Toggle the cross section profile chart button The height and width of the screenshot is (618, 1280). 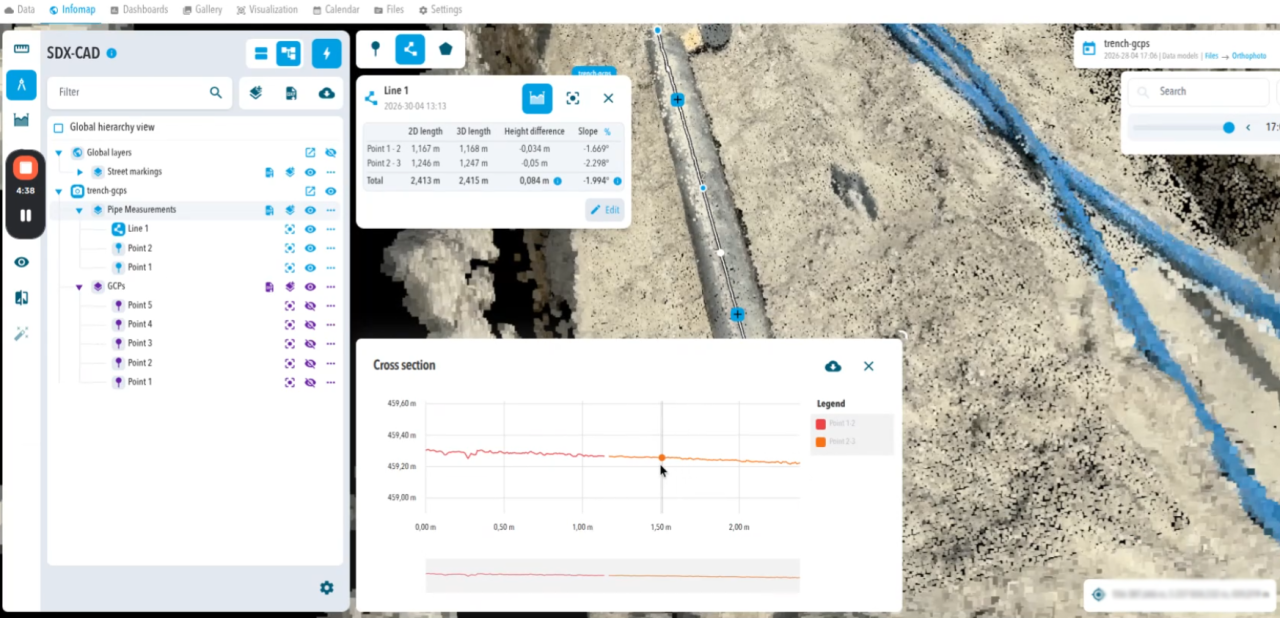point(537,98)
